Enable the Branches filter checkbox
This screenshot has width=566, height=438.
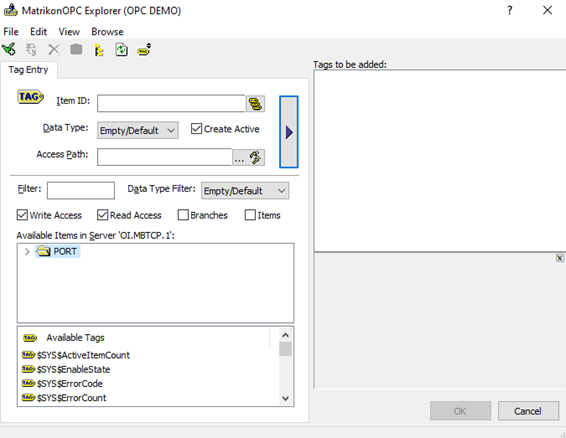[183, 215]
